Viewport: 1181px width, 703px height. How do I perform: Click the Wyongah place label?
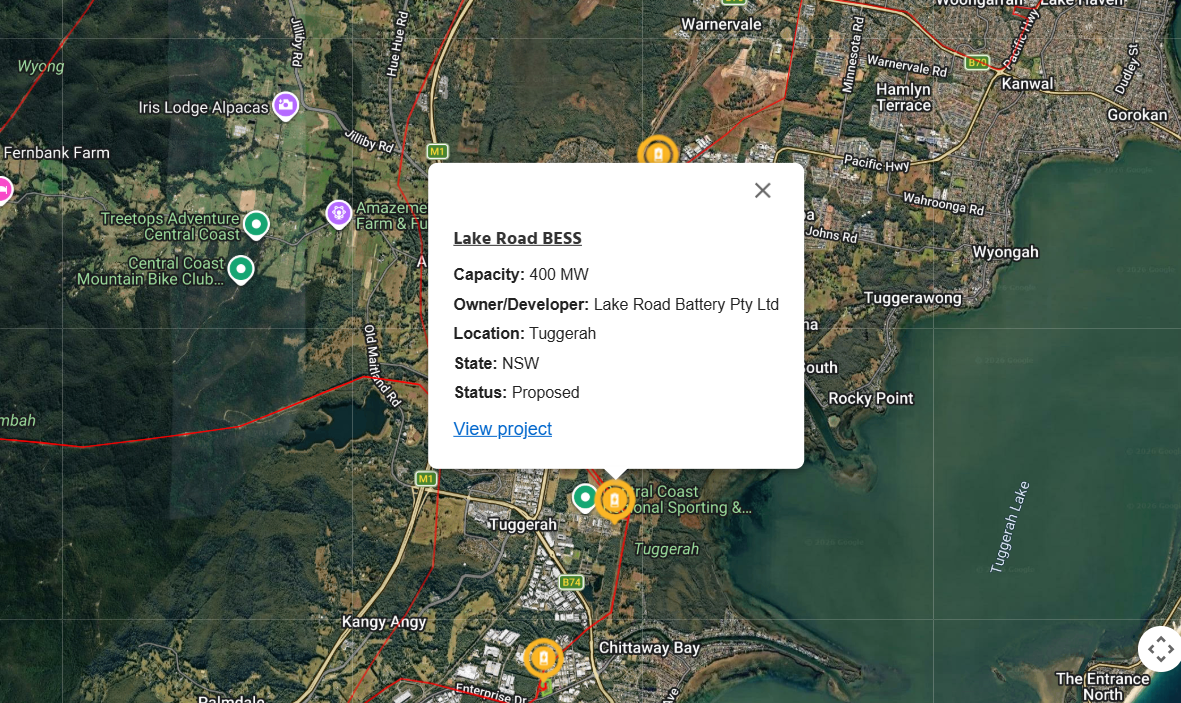[x=1005, y=252]
